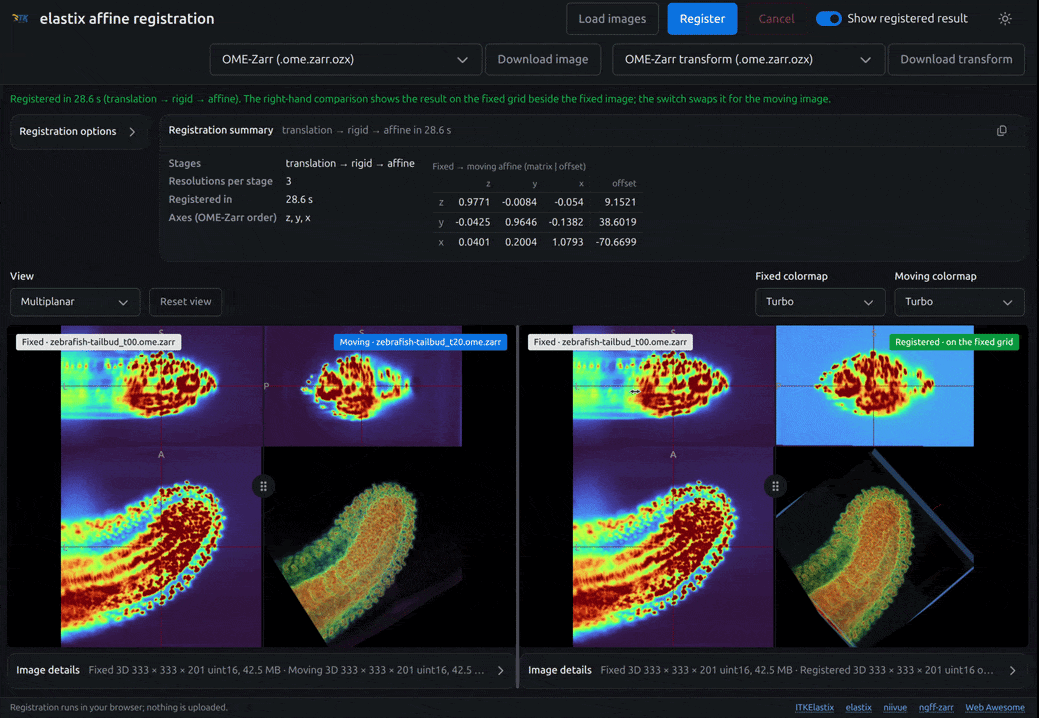1039x718 pixels.
Task: Click the ITK logo icon
Action: point(20,19)
